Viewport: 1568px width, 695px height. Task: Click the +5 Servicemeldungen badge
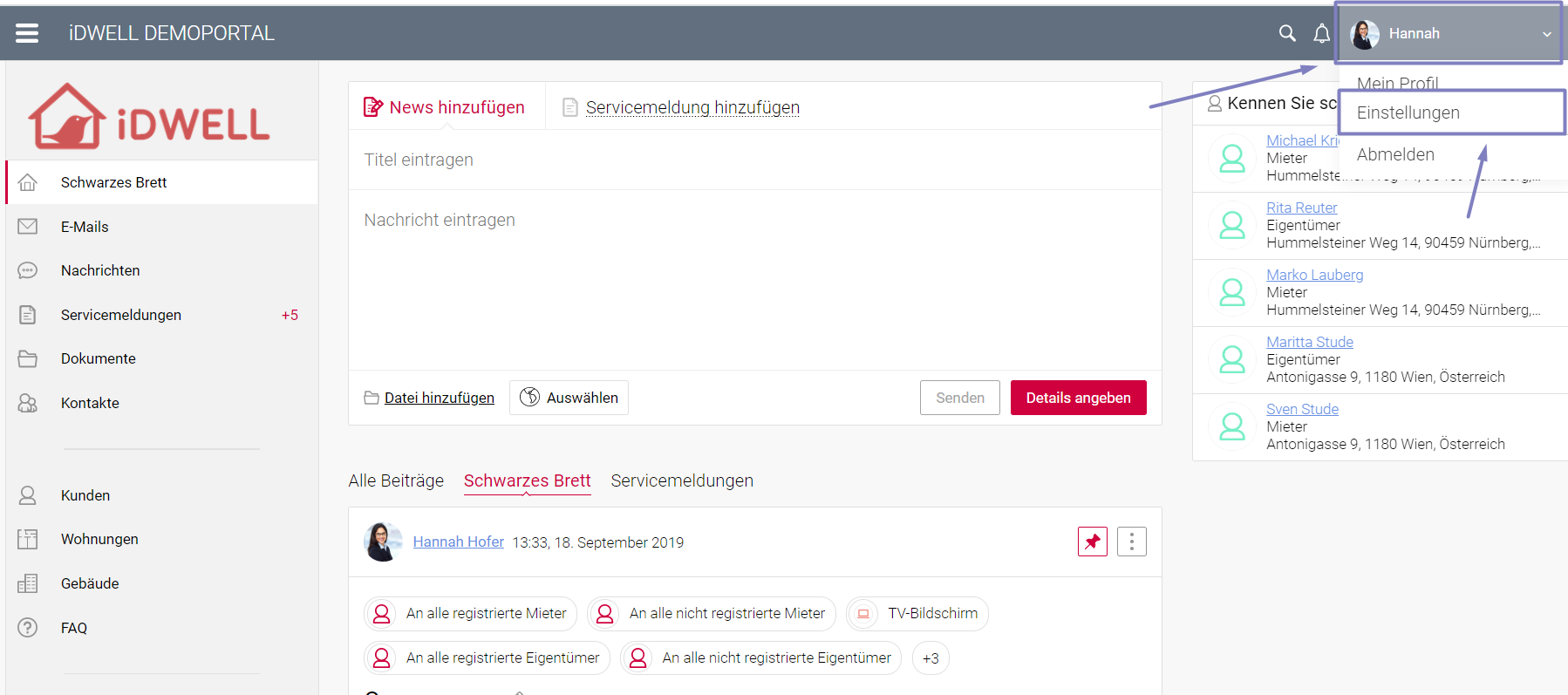pos(290,315)
